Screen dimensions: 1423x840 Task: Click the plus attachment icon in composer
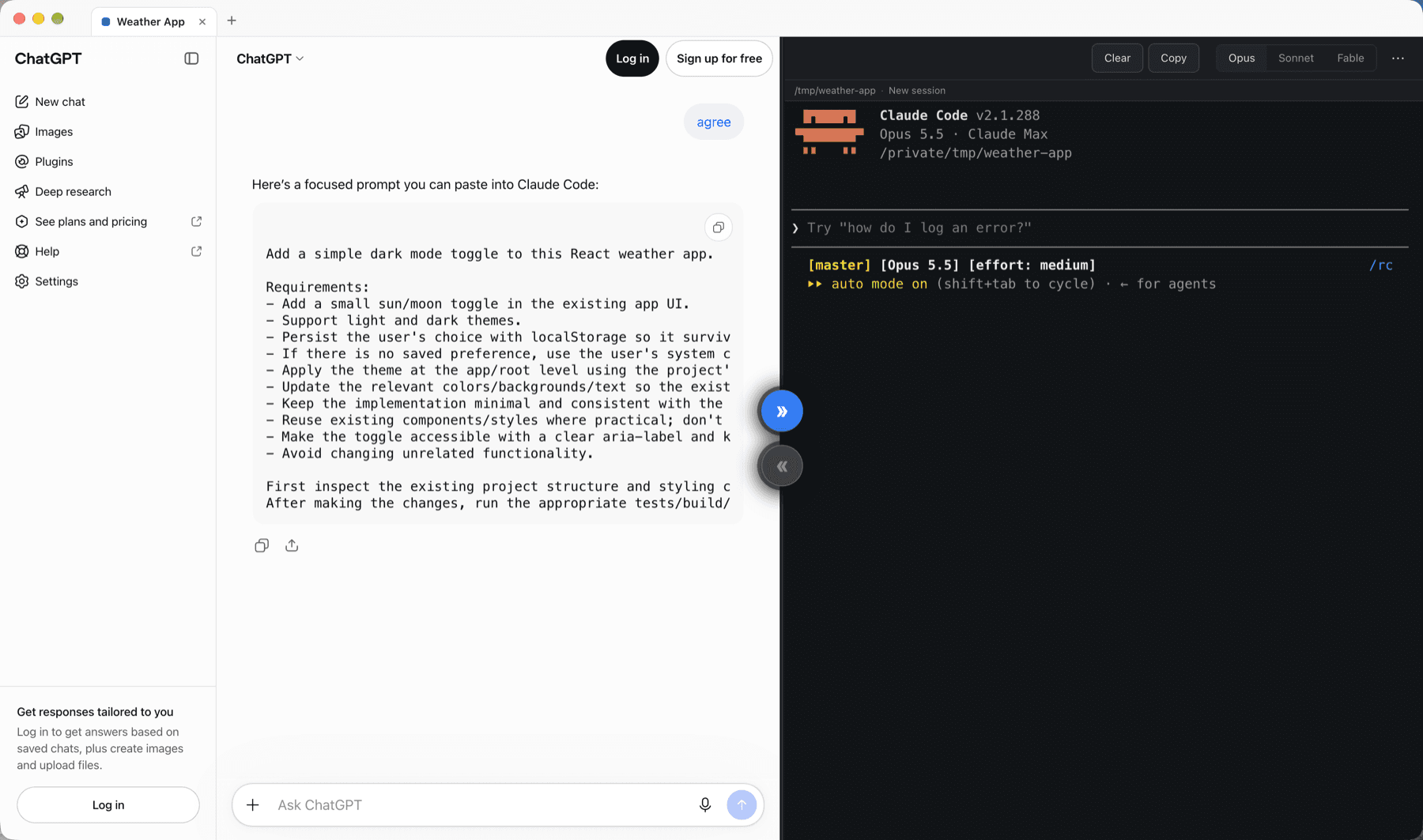tap(253, 805)
